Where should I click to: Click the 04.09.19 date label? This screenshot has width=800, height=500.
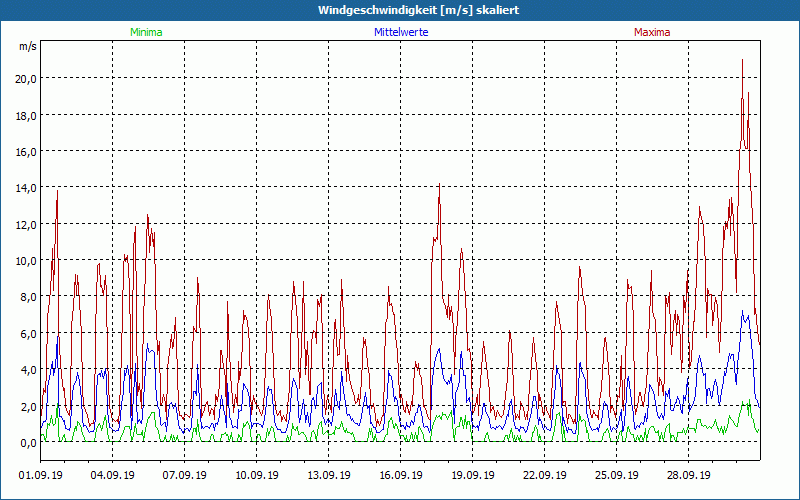coord(112,476)
